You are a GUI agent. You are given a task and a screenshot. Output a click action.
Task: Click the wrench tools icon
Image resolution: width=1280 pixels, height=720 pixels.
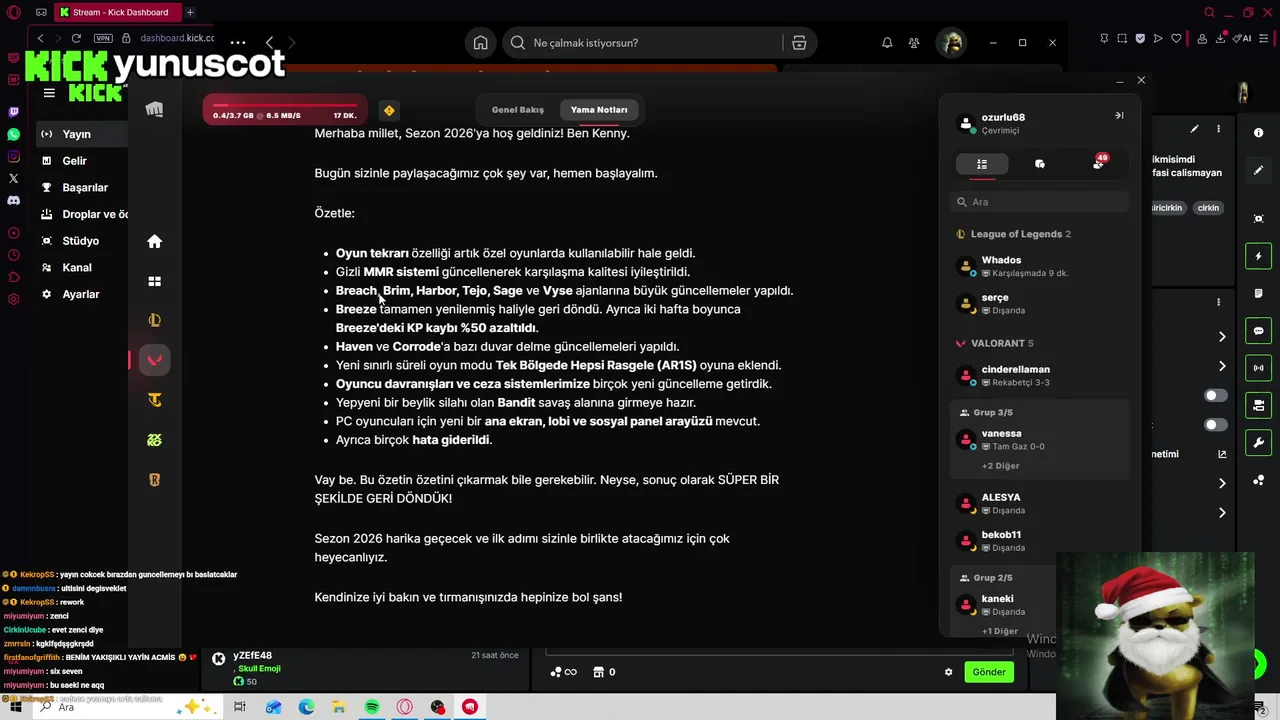pyautogui.click(x=1258, y=443)
